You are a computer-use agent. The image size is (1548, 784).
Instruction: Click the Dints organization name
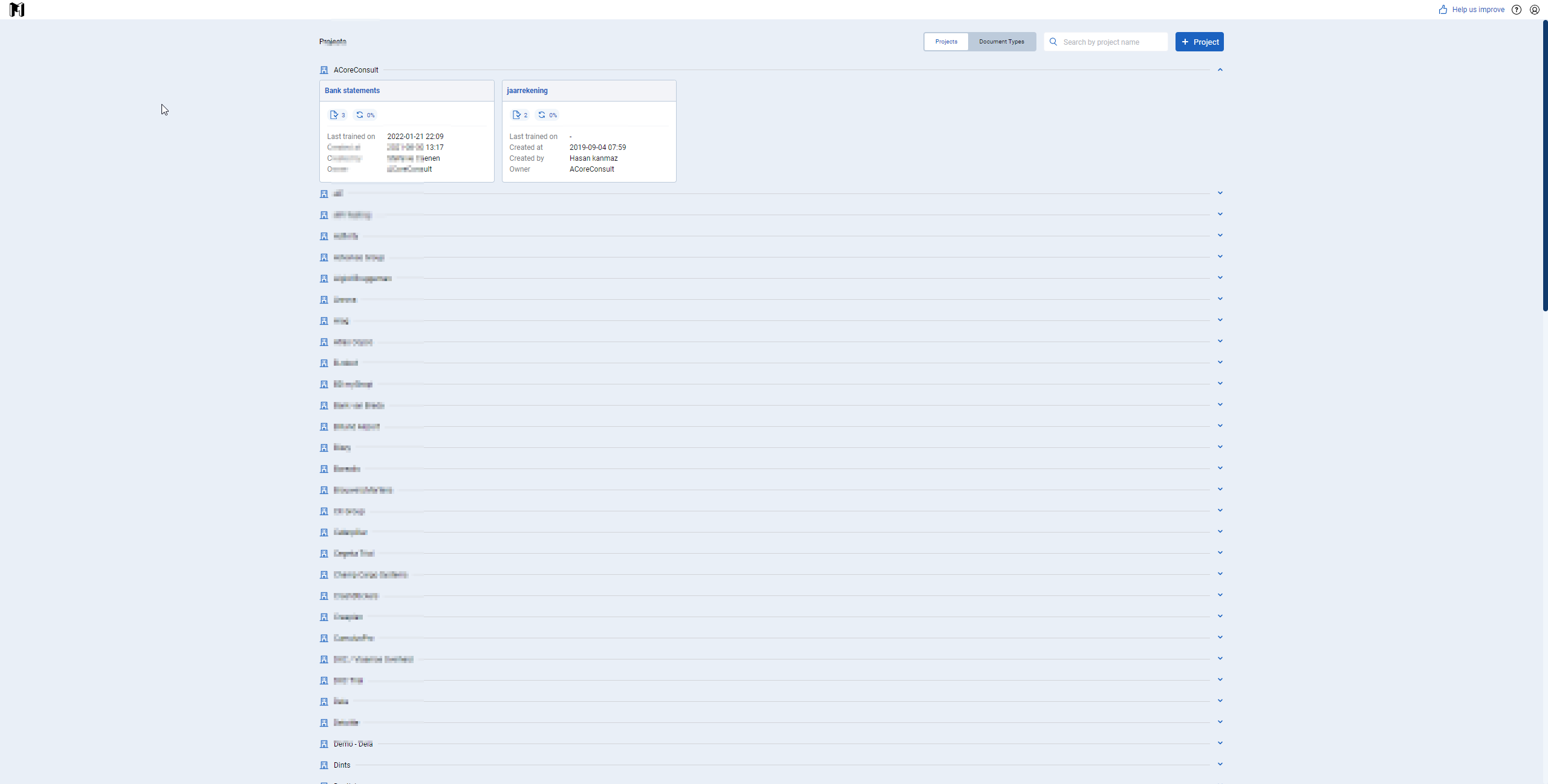click(342, 765)
